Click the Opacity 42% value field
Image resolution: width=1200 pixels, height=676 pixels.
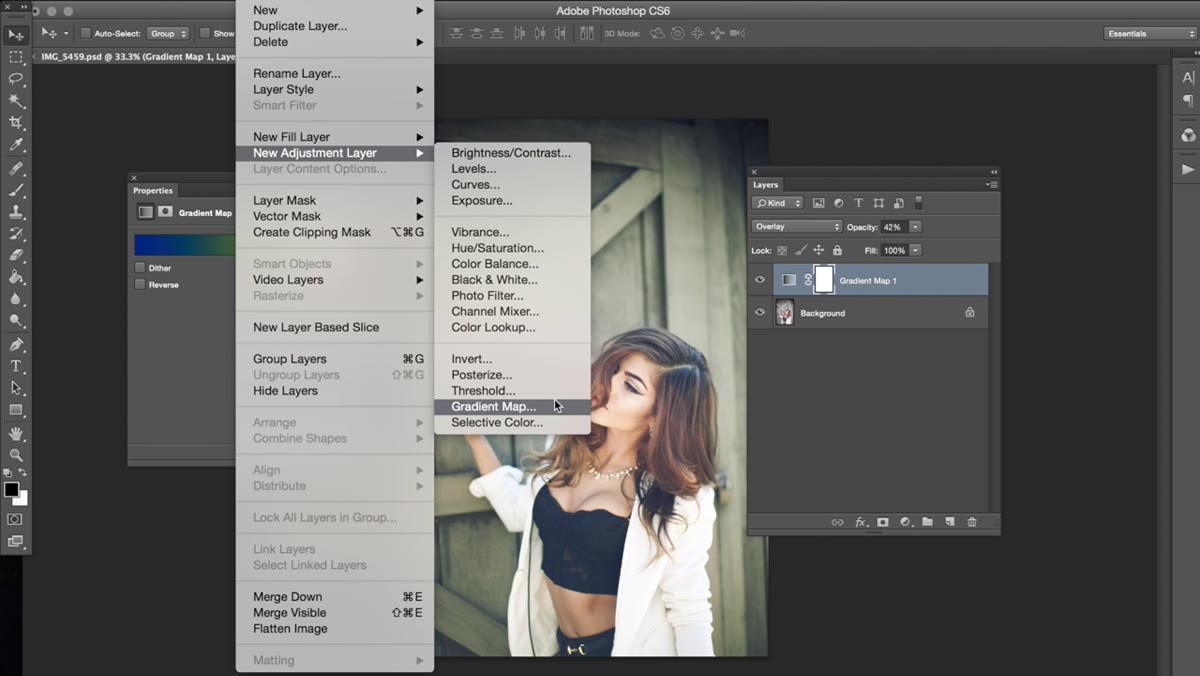pos(894,227)
